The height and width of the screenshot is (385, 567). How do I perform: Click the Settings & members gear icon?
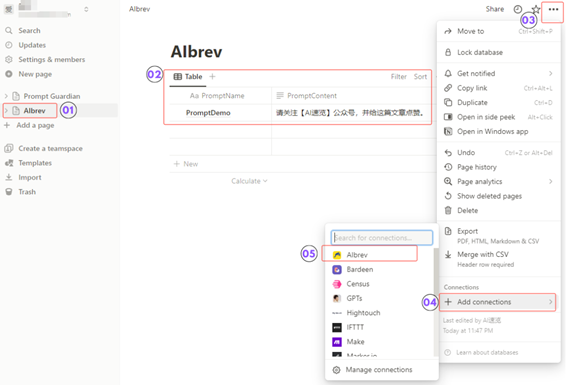[x=9, y=60]
